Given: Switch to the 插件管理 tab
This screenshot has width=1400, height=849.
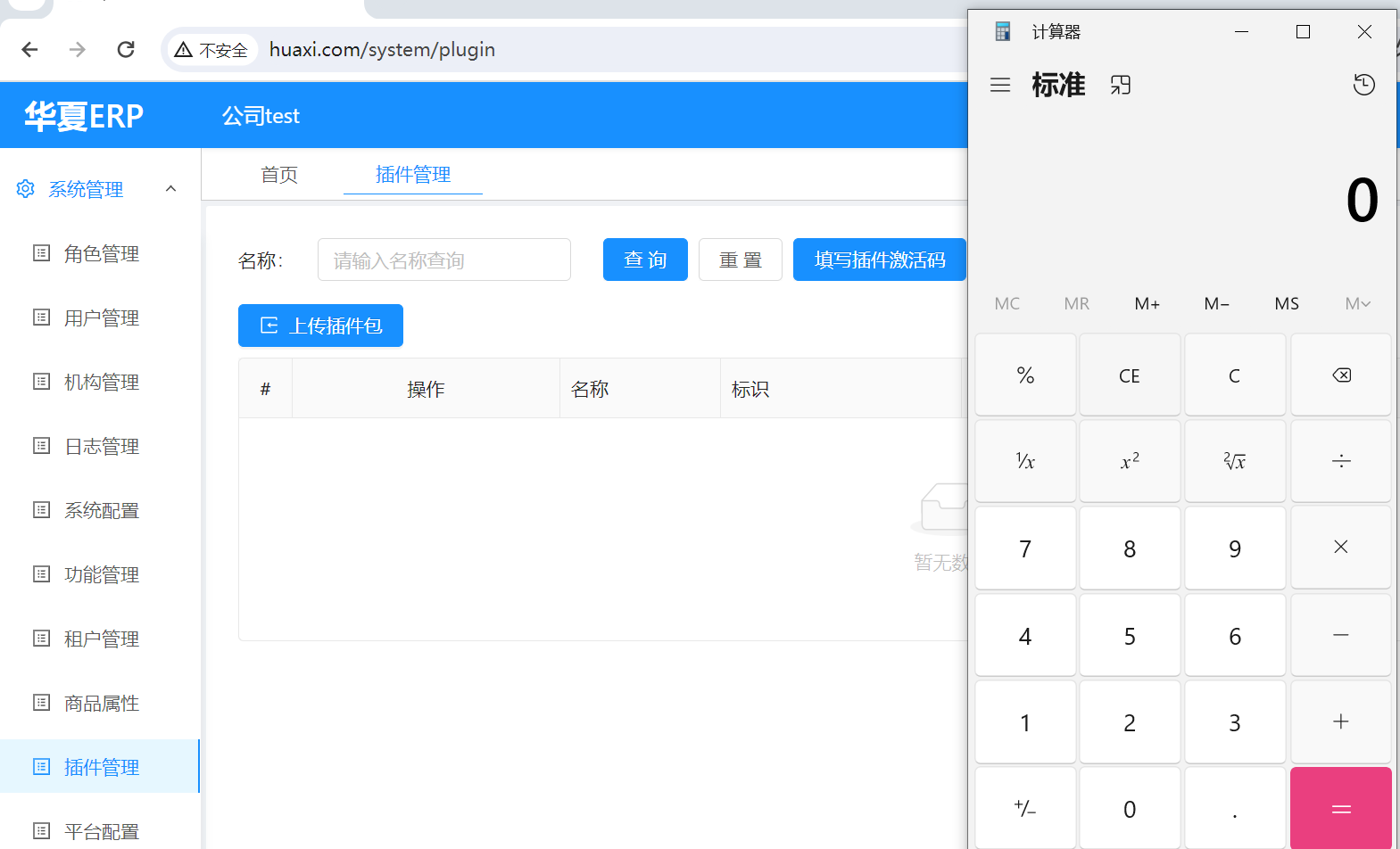Looking at the screenshot, I should (x=413, y=175).
